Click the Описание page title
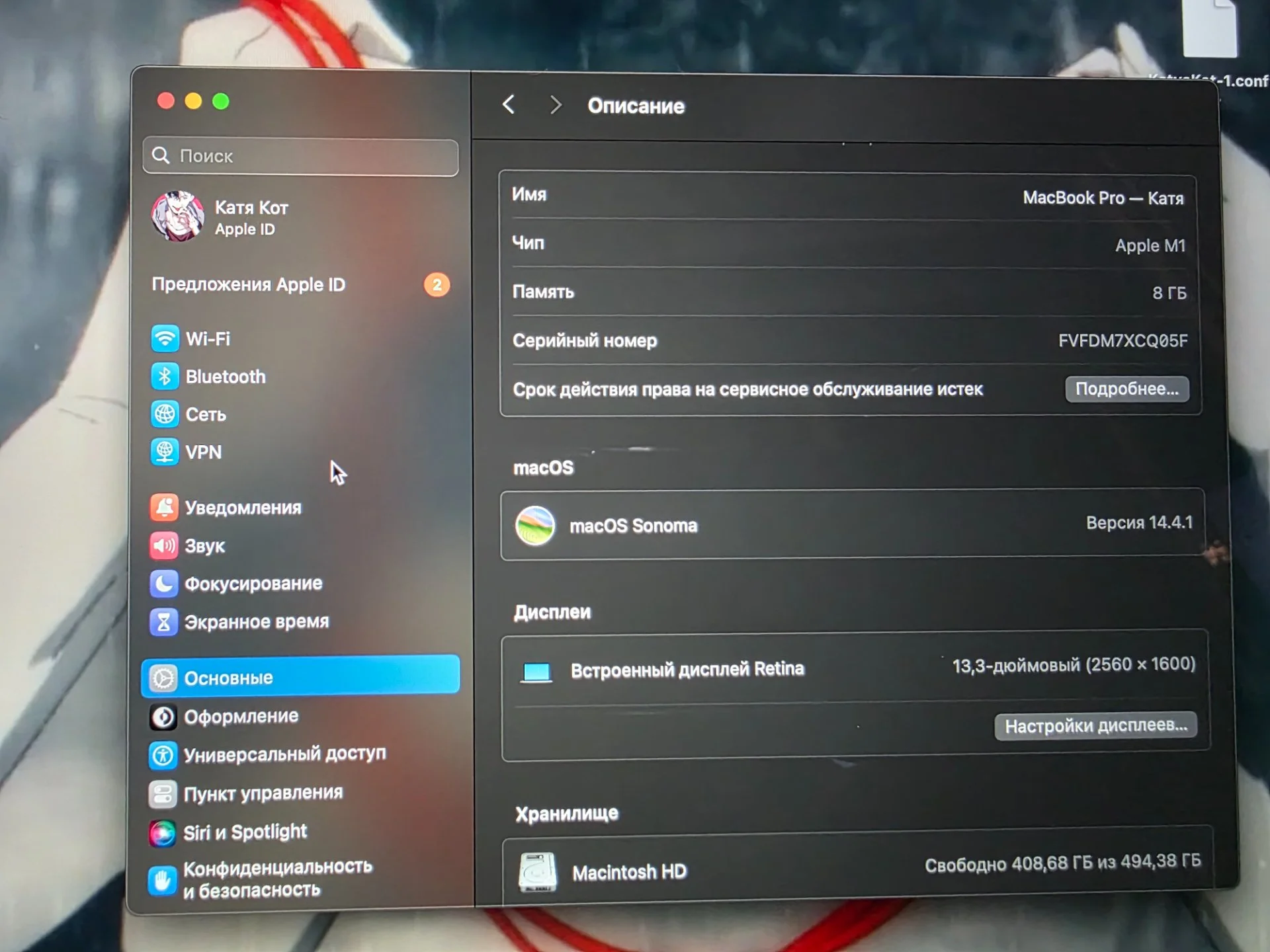This screenshot has height=952, width=1270. click(x=636, y=106)
